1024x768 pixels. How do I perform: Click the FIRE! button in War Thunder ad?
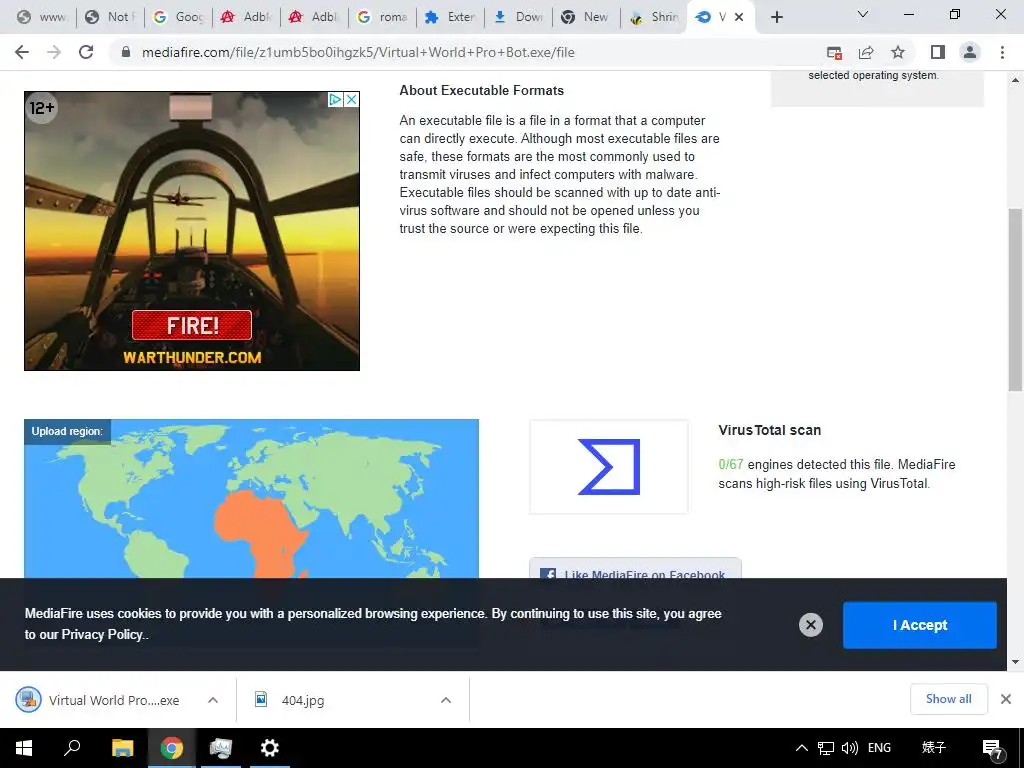[x=192, y=325]
